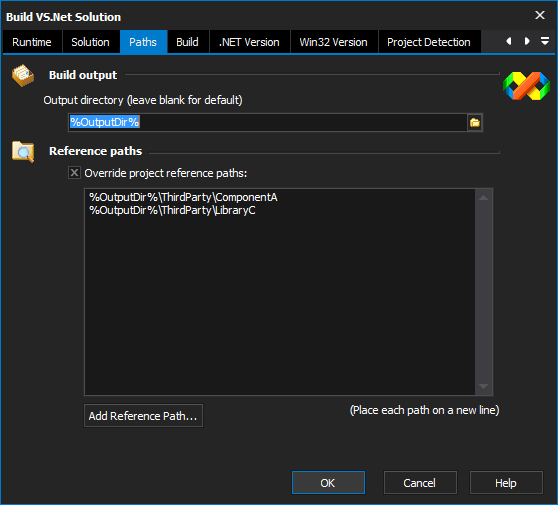The image size is (558, 505).
Task: Switch to the Solution tab
Action: click(90, 42)
